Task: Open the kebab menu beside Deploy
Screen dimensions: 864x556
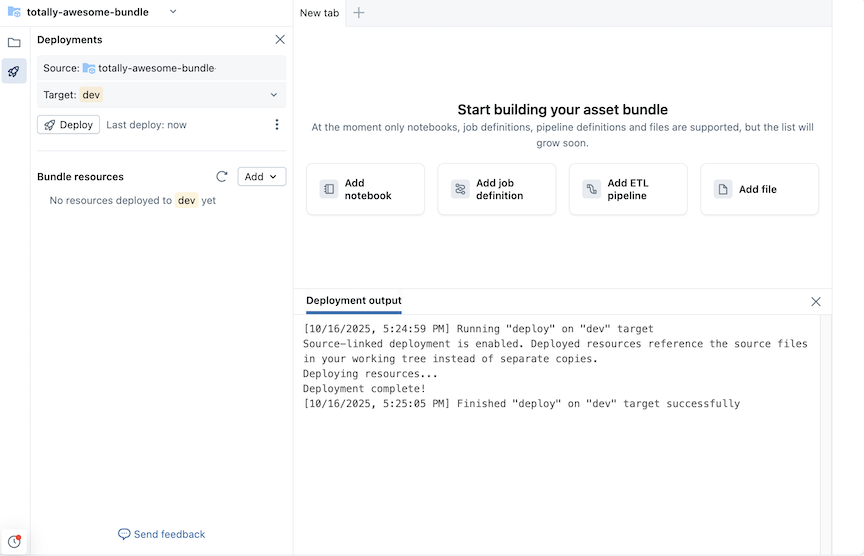Action: (277, 125)
